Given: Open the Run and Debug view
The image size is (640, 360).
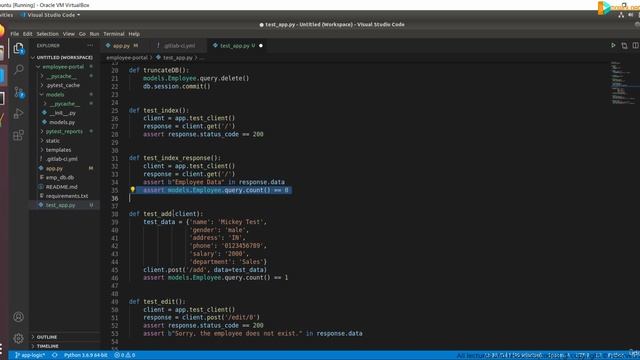Looking at the screenshot, I should point(18,113).
